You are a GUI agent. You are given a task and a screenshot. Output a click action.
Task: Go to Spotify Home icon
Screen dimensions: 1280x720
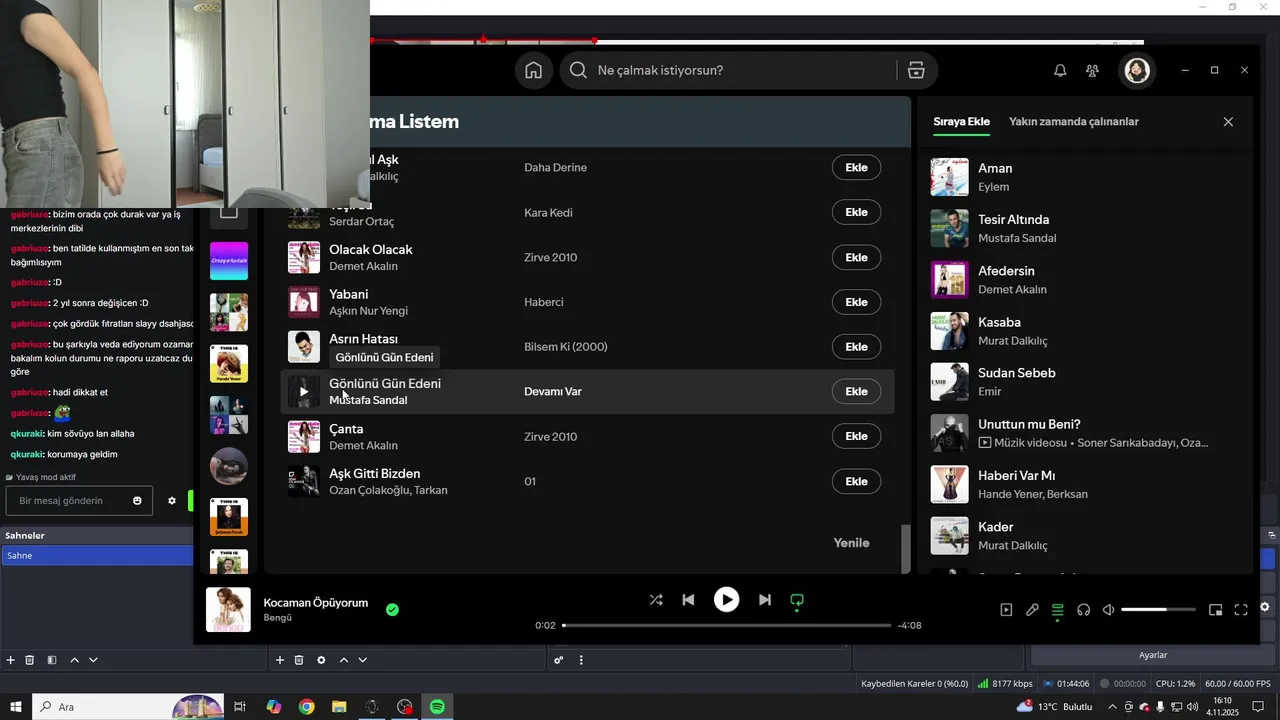pos(534,70)
